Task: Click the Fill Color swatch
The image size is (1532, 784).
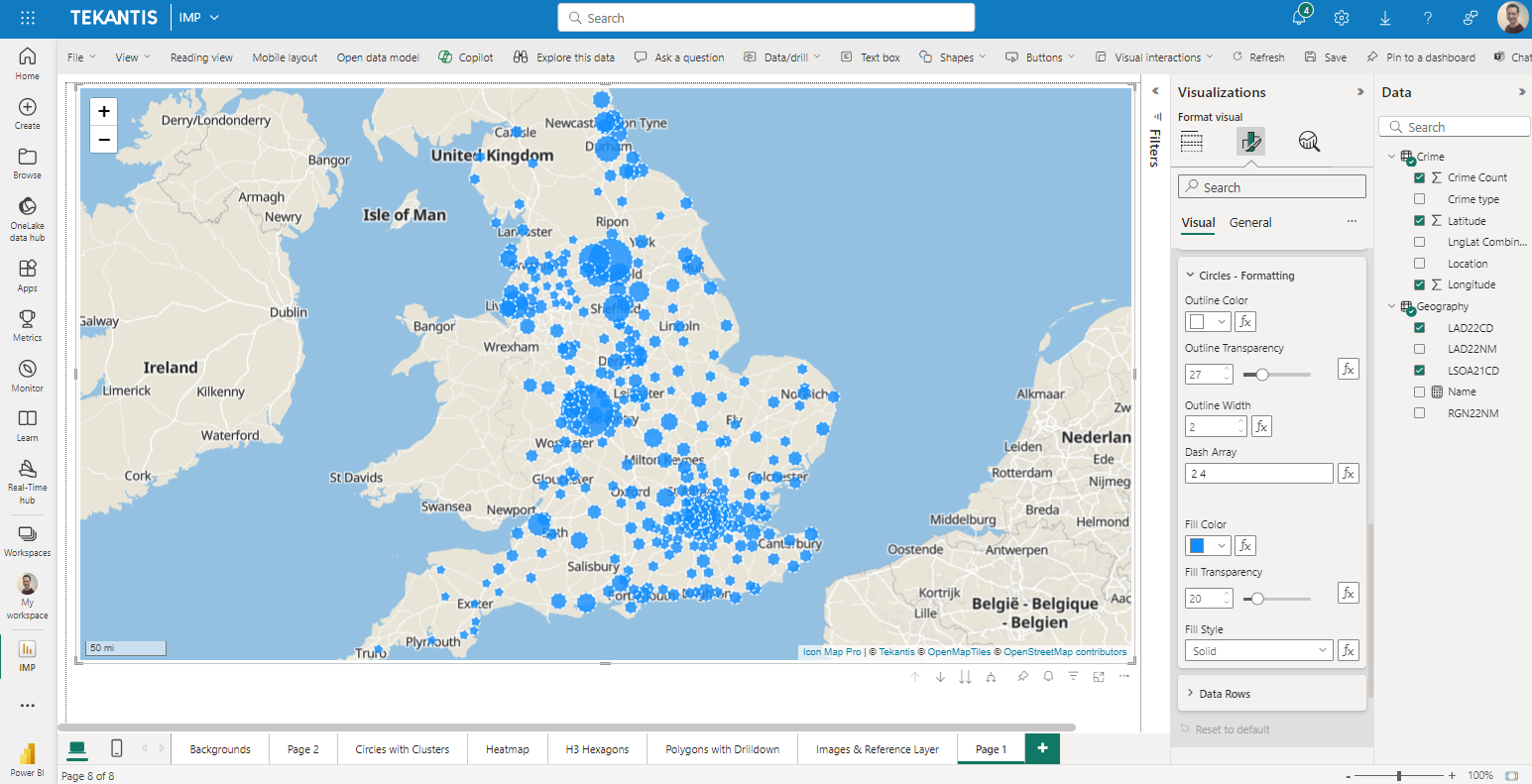Action: pyautogui.click(x=1198, y=545)
